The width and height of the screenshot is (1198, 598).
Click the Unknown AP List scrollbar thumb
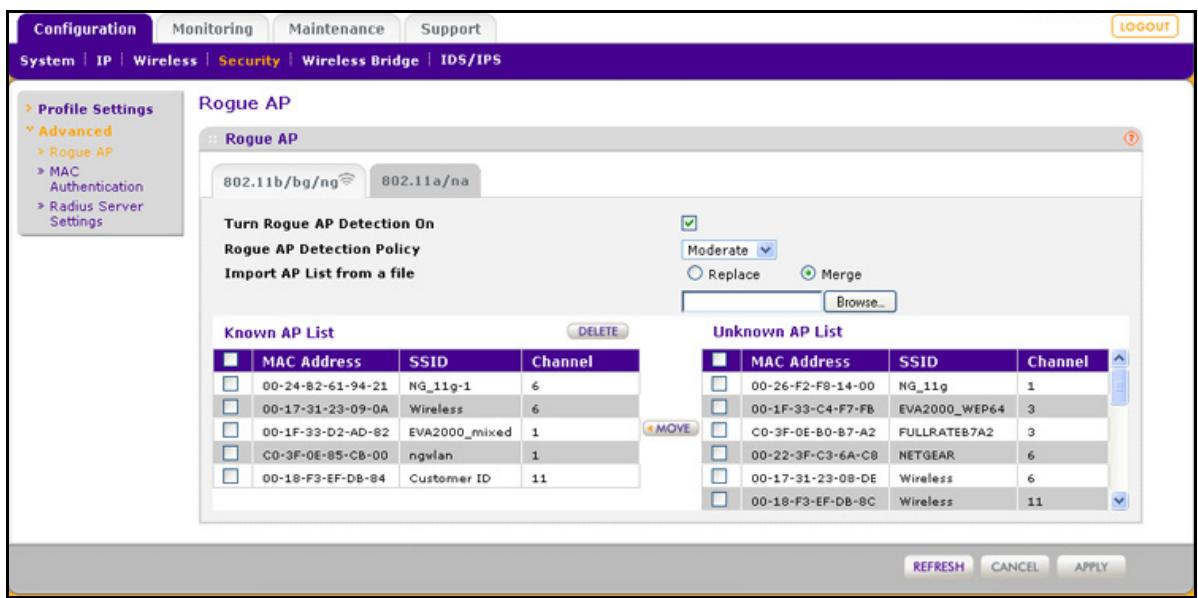coord(1119,387)
